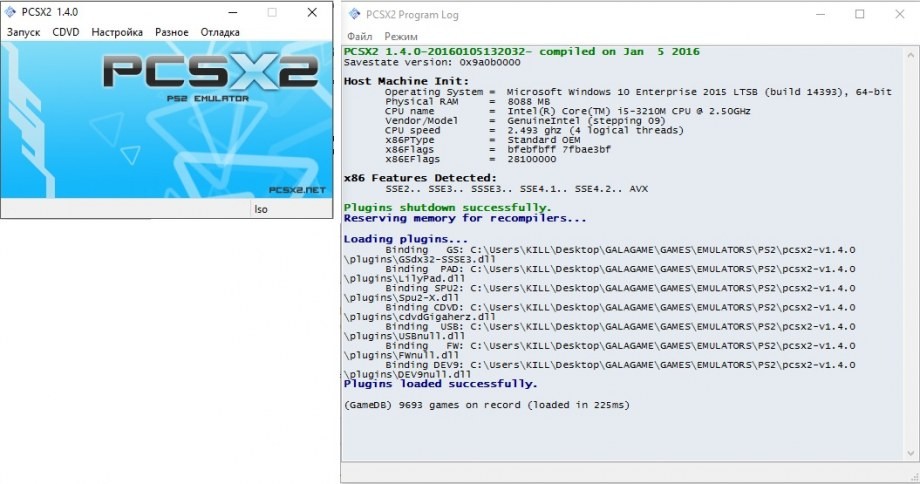920x484 pixels.
Task: Open the Разное menu
Action: coord(172,32)
